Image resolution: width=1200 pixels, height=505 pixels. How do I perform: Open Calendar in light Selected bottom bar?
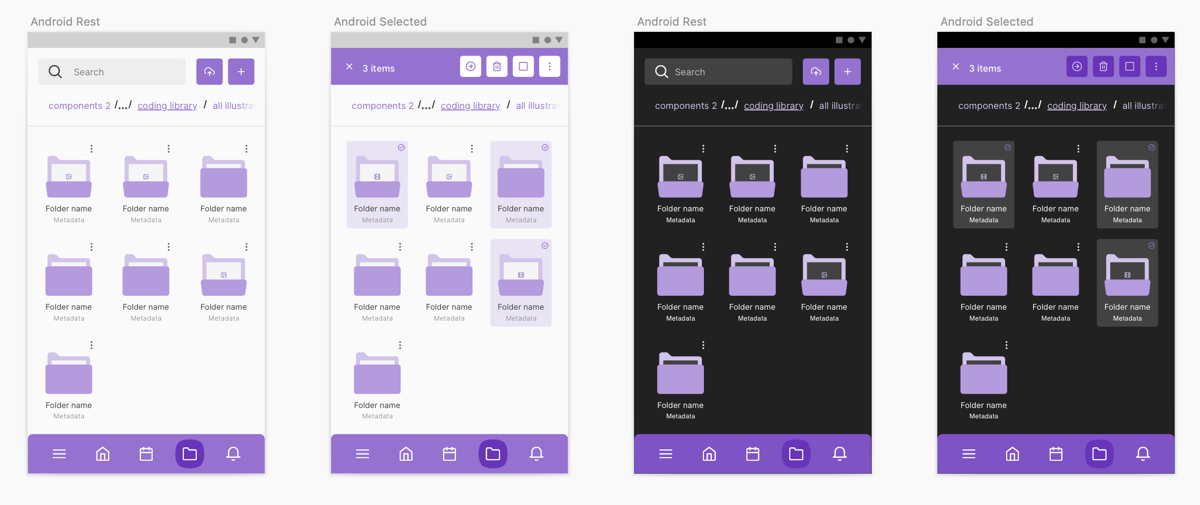[449, 454]
